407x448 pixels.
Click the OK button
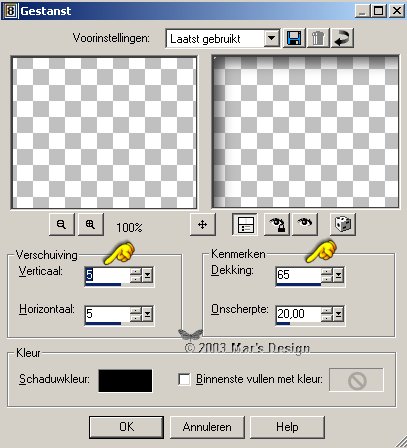point(126,427)
